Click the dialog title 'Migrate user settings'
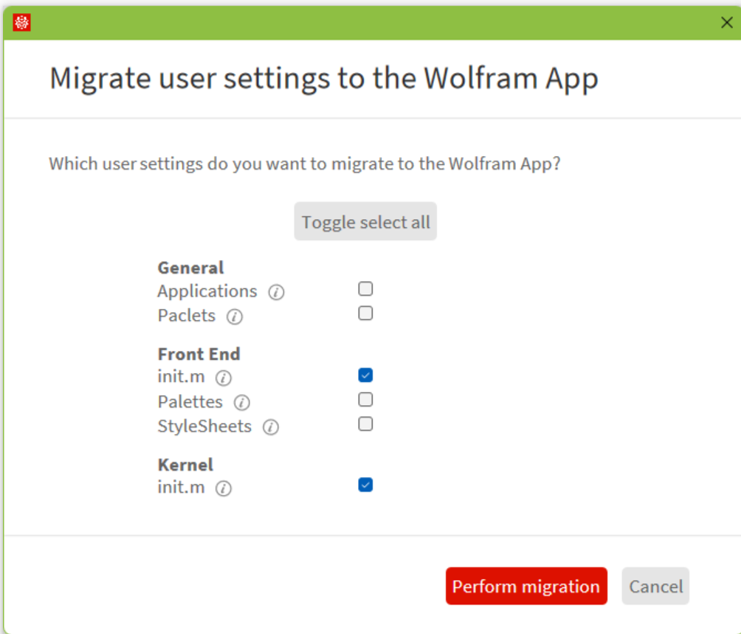Image resolution: width=741 pixels, height=634 pixels. point(324,79)
